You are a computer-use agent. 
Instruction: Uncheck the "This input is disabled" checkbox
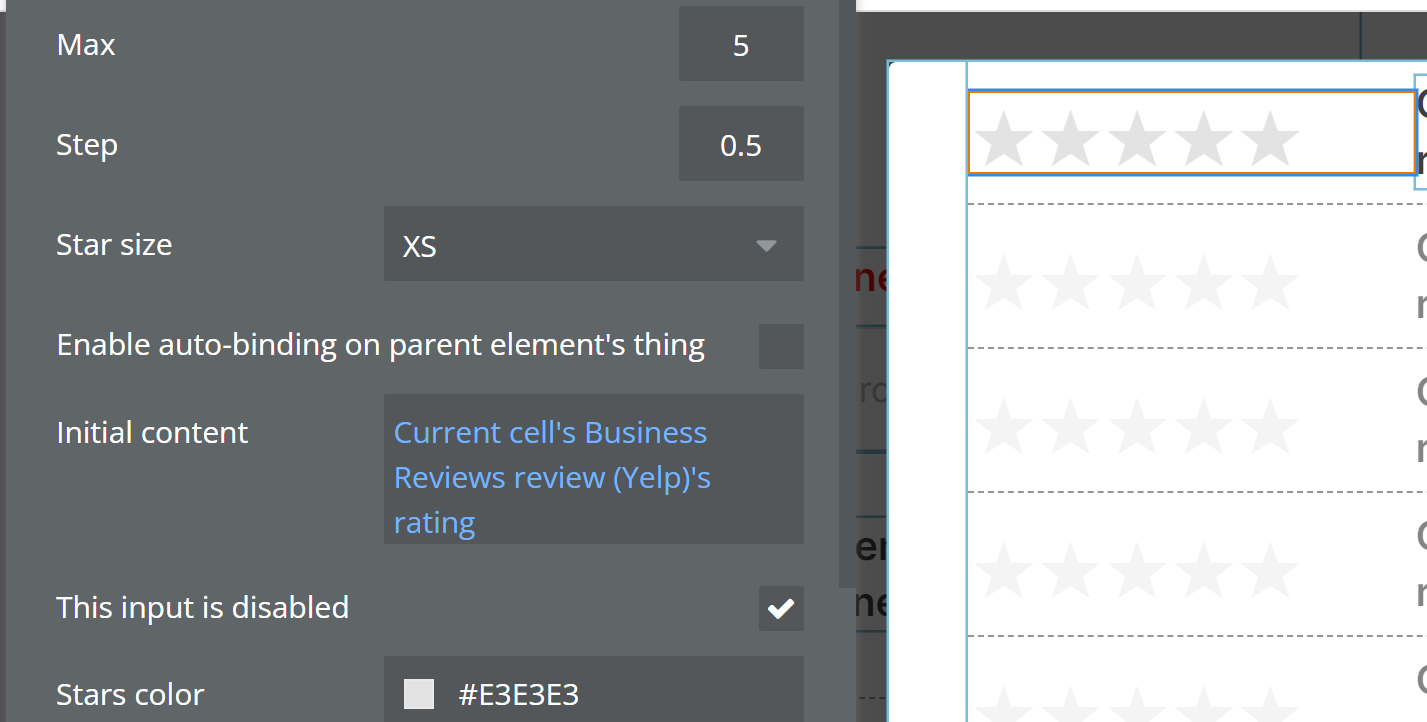[781, 608]
